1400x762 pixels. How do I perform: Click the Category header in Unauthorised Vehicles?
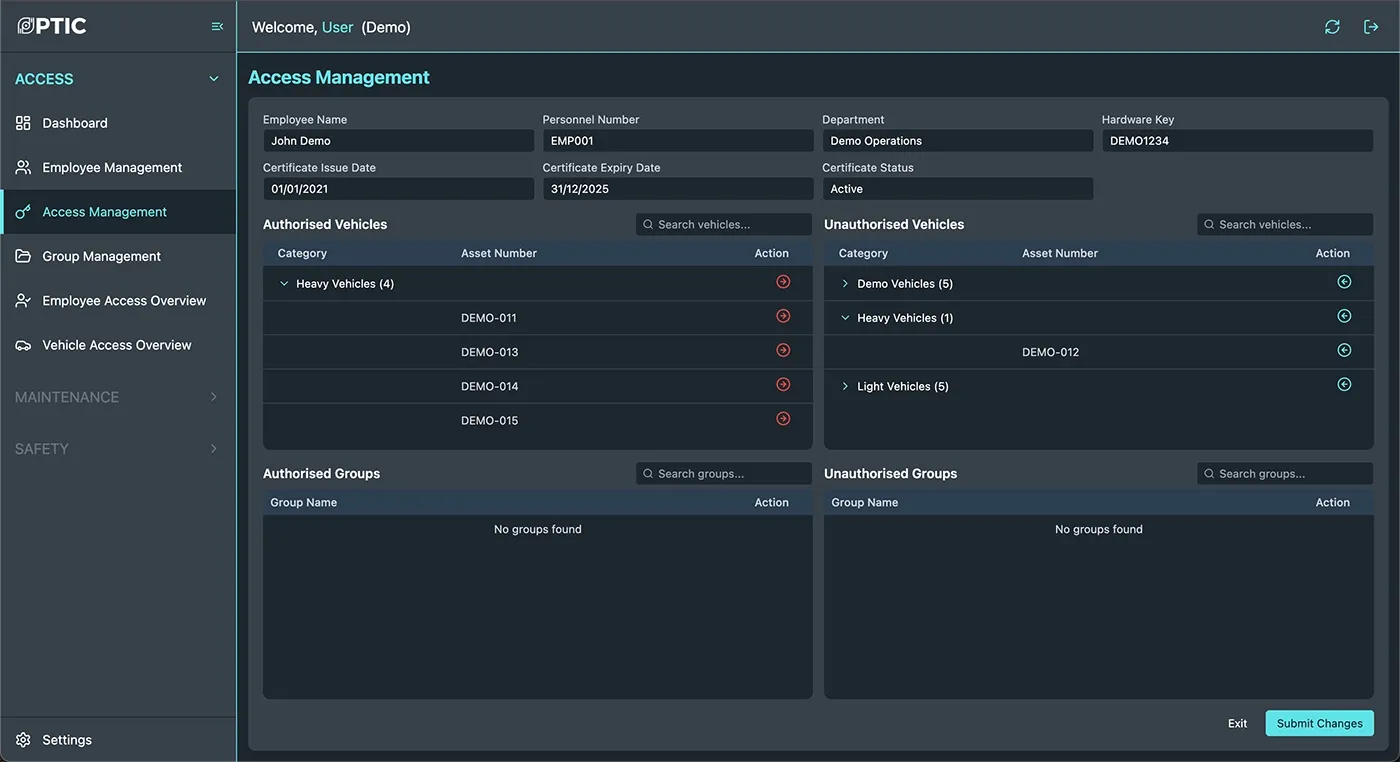863,253
